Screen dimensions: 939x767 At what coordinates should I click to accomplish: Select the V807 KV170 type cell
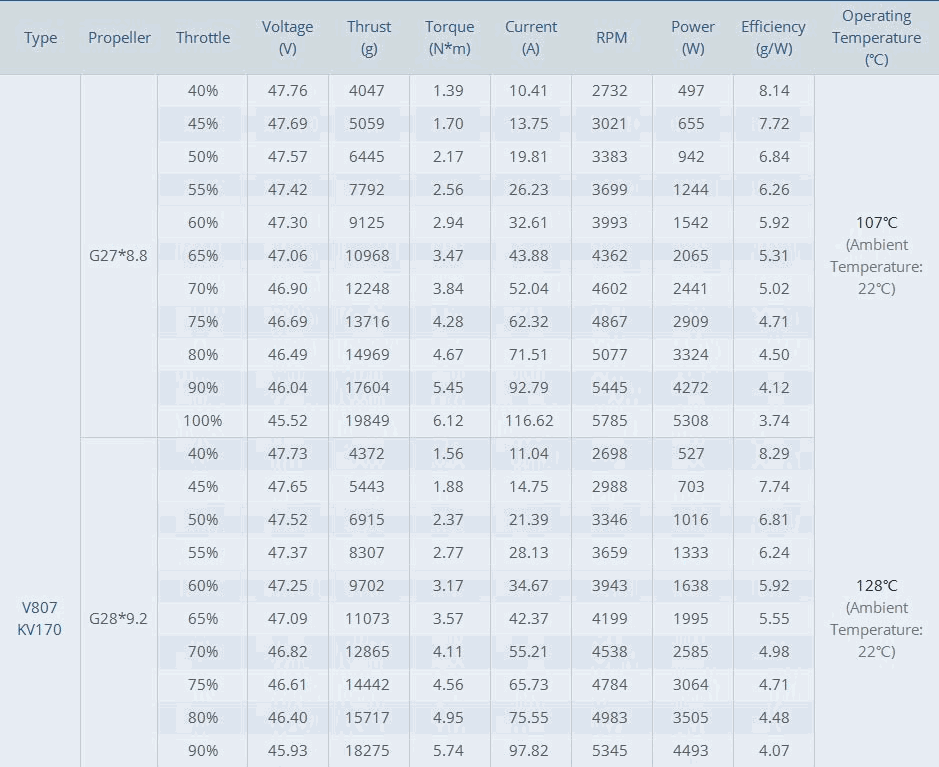[40, 618]
